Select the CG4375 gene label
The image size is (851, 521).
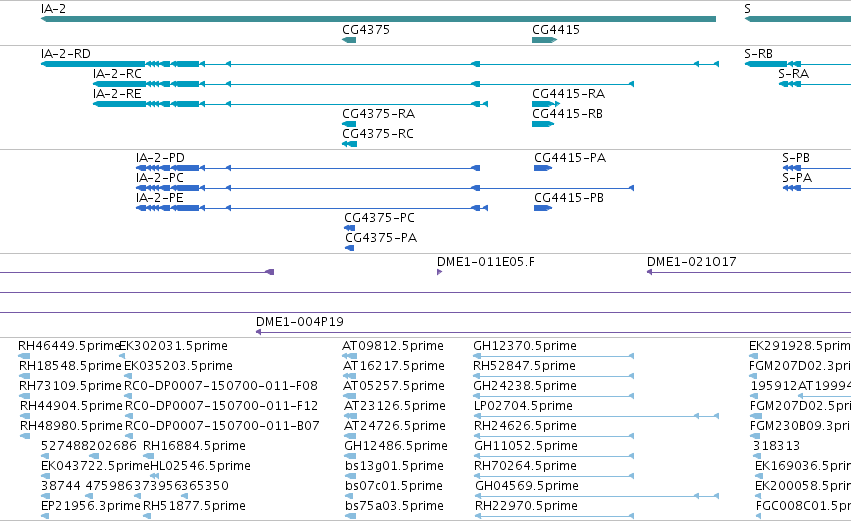(x=366, y=29)
